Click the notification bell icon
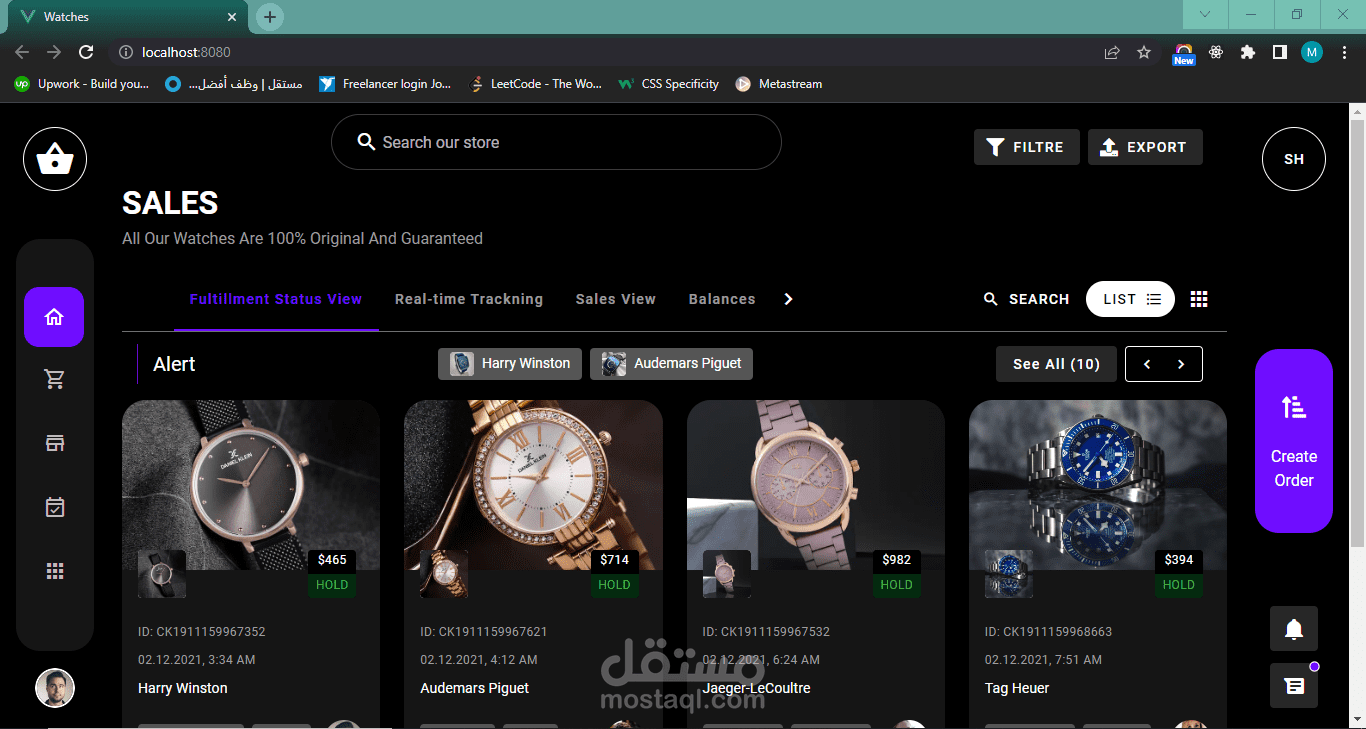Screen dimensions: 1366x729 point(1294,629)
